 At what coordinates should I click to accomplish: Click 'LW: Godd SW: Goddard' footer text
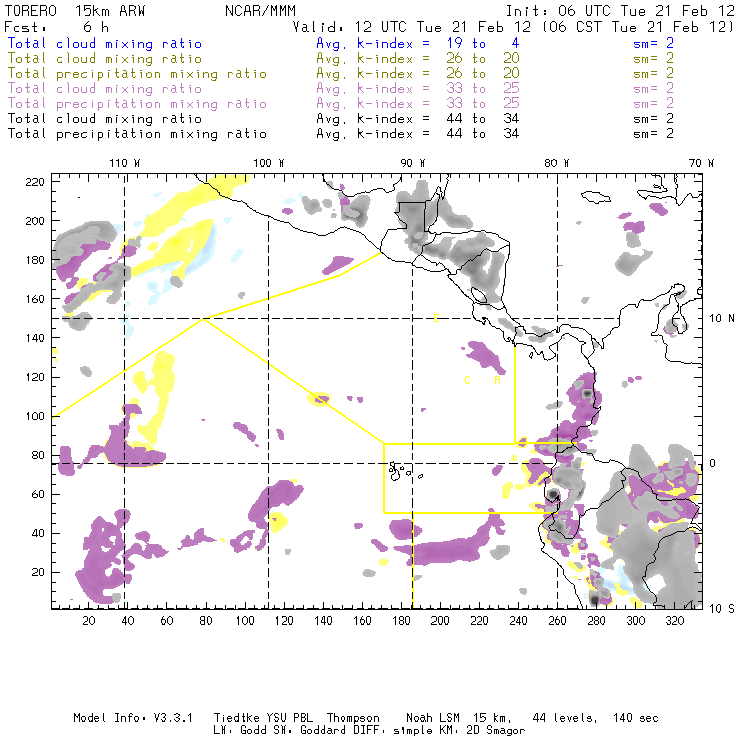[286, 731]
